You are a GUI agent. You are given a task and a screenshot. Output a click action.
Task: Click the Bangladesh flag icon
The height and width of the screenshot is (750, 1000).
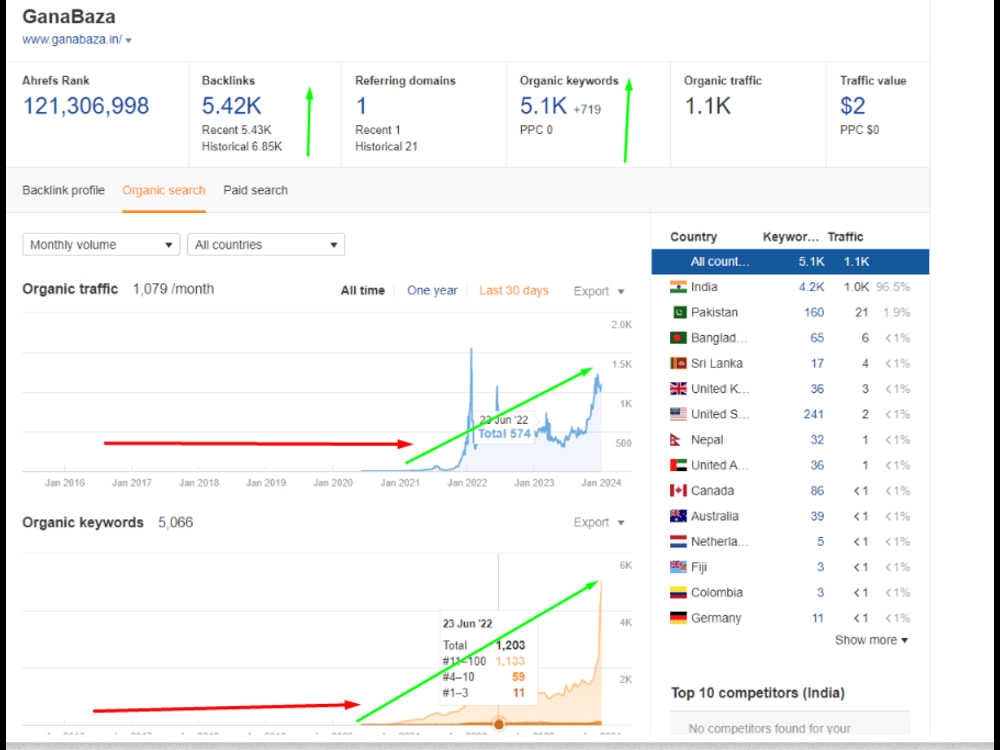pyautogui.click(x=678, y=338)
